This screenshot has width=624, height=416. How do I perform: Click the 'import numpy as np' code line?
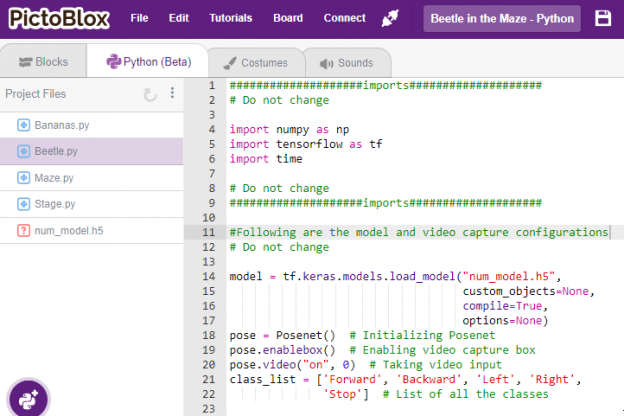point(289,129)
